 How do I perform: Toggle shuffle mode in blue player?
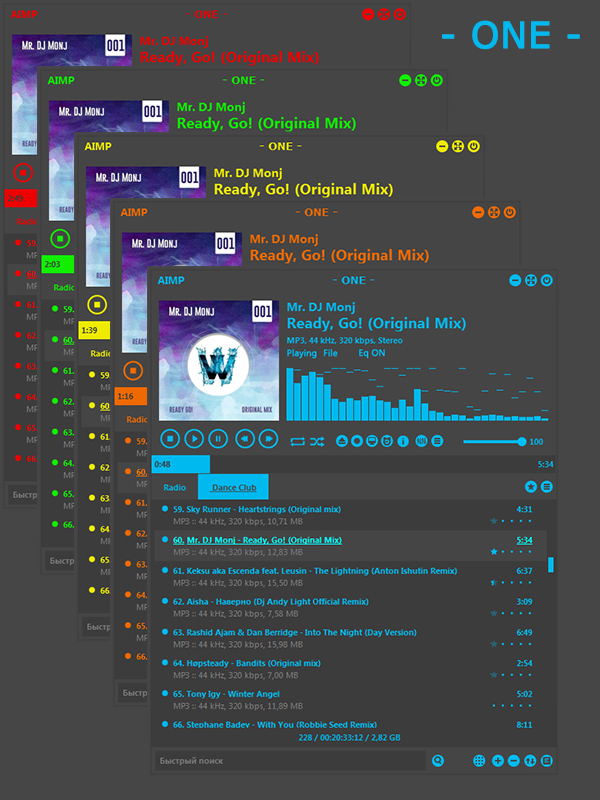pyautogui.click(x=317, y=441)
